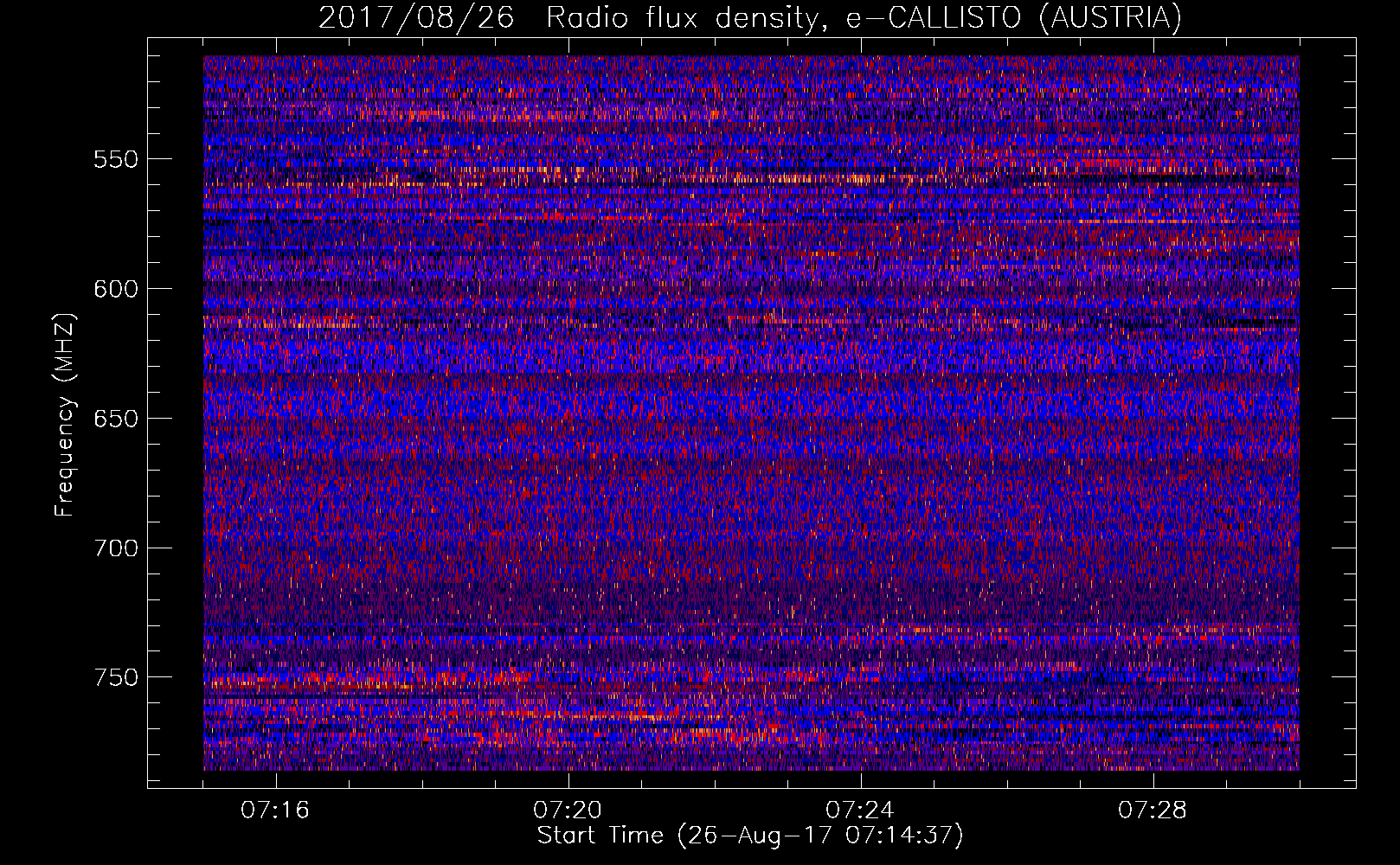Click the 600 frequency tick label
Screen dimensions: 1400x865
tap(116, 289)
